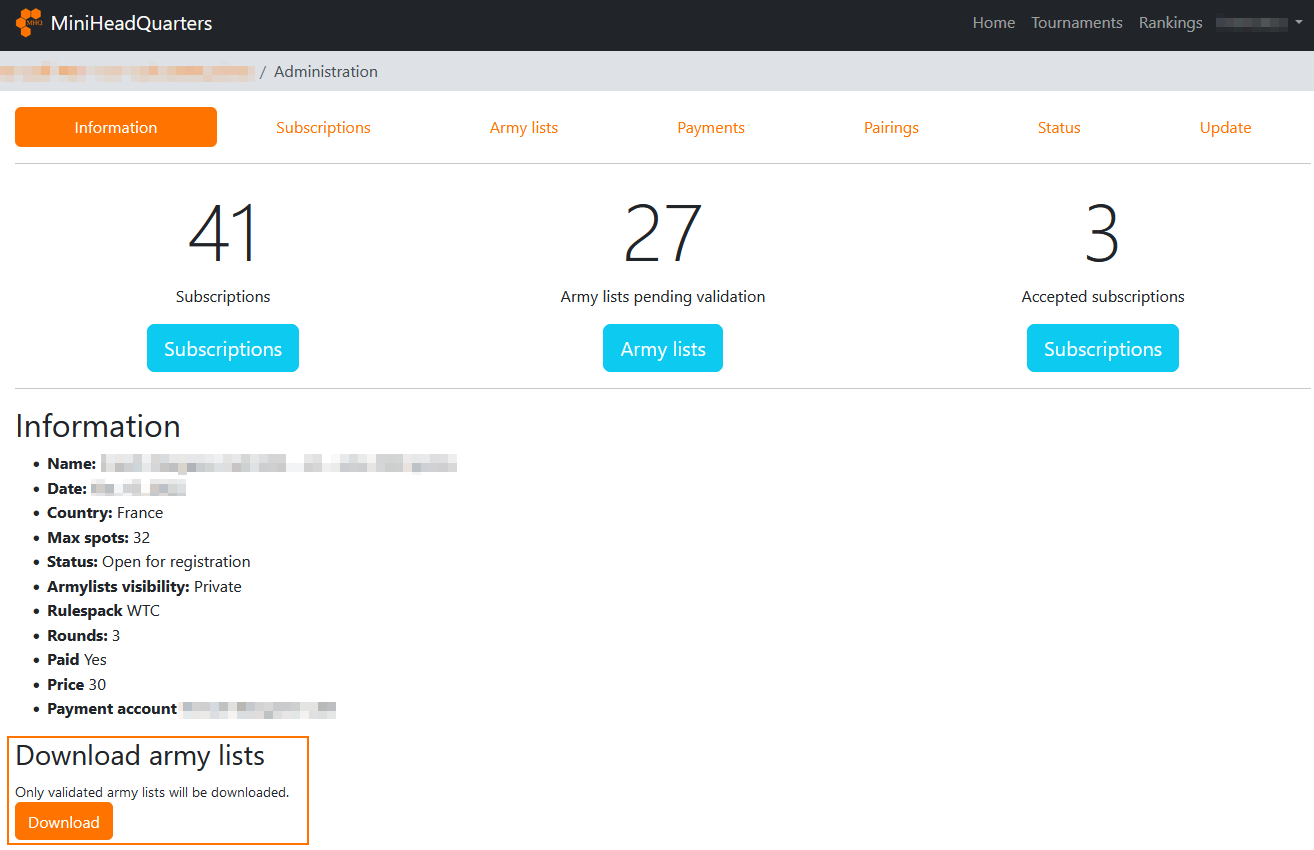Click the MiniHeadQuarters brand name

coord(131,23)
